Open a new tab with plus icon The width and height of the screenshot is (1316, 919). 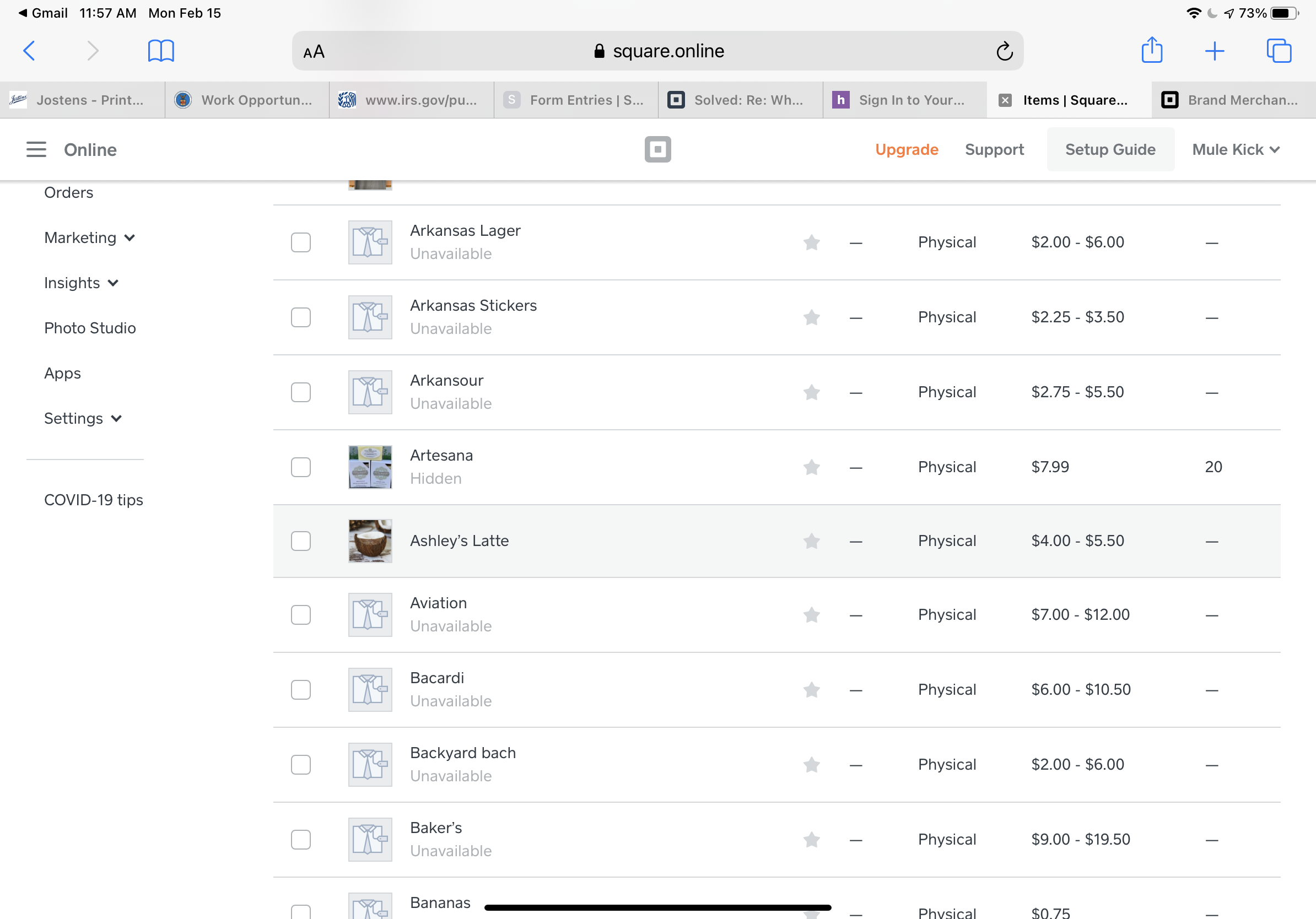[1215, 51]
